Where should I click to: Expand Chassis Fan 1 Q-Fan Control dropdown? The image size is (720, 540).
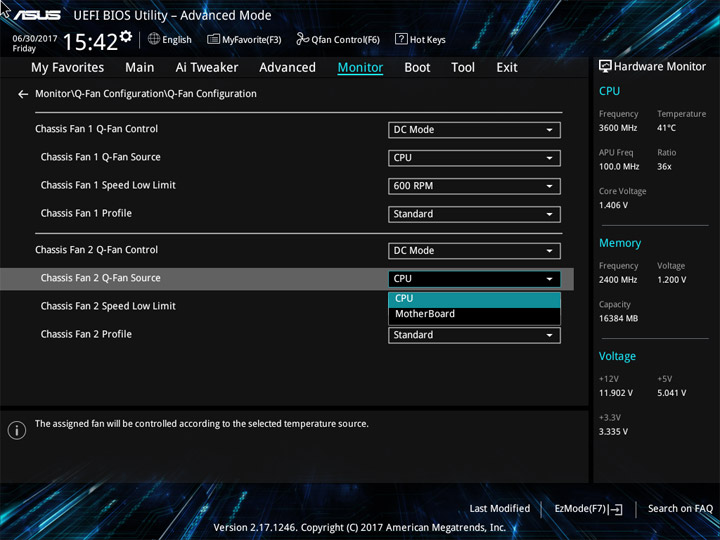pos(474,130)
